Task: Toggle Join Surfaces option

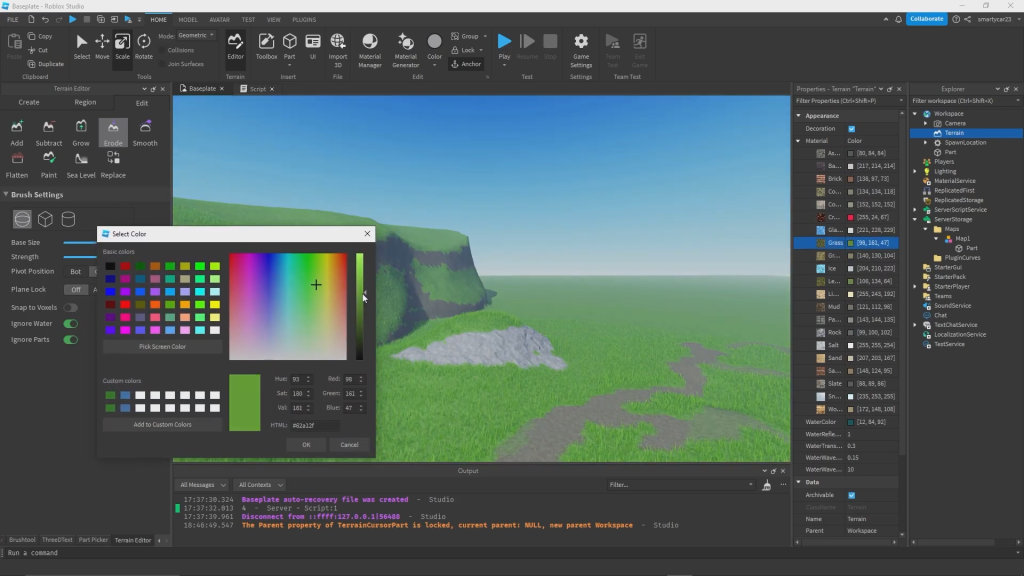Action: point(181,64)
